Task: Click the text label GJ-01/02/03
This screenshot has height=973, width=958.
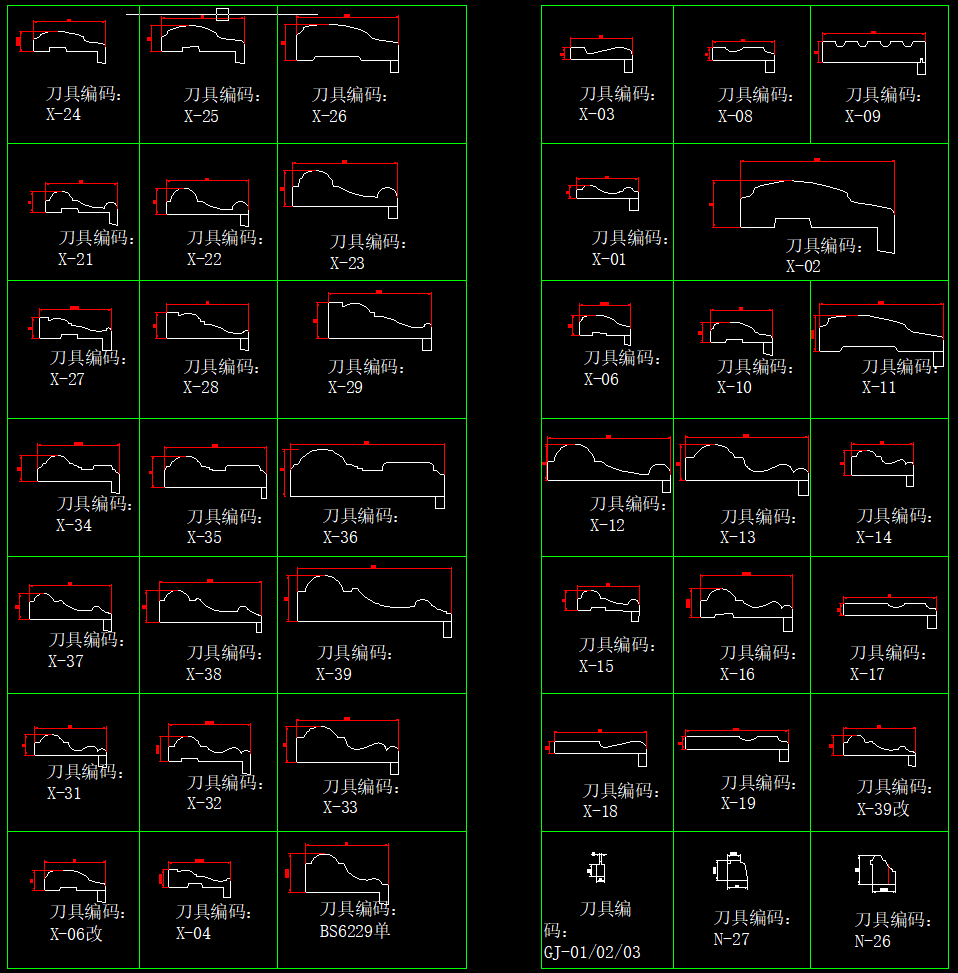Action: [592, 953]
